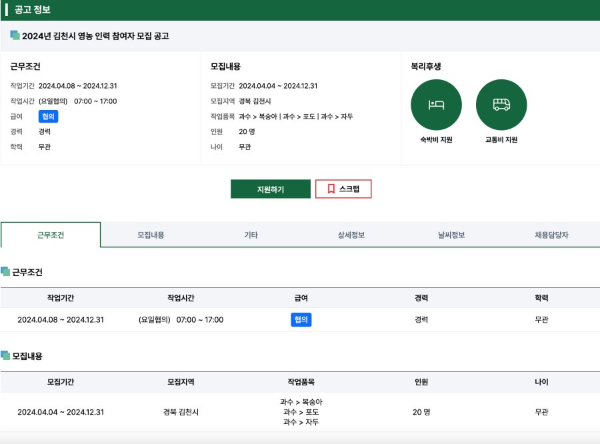Select the 근무조건 tab

pos(51,235)
